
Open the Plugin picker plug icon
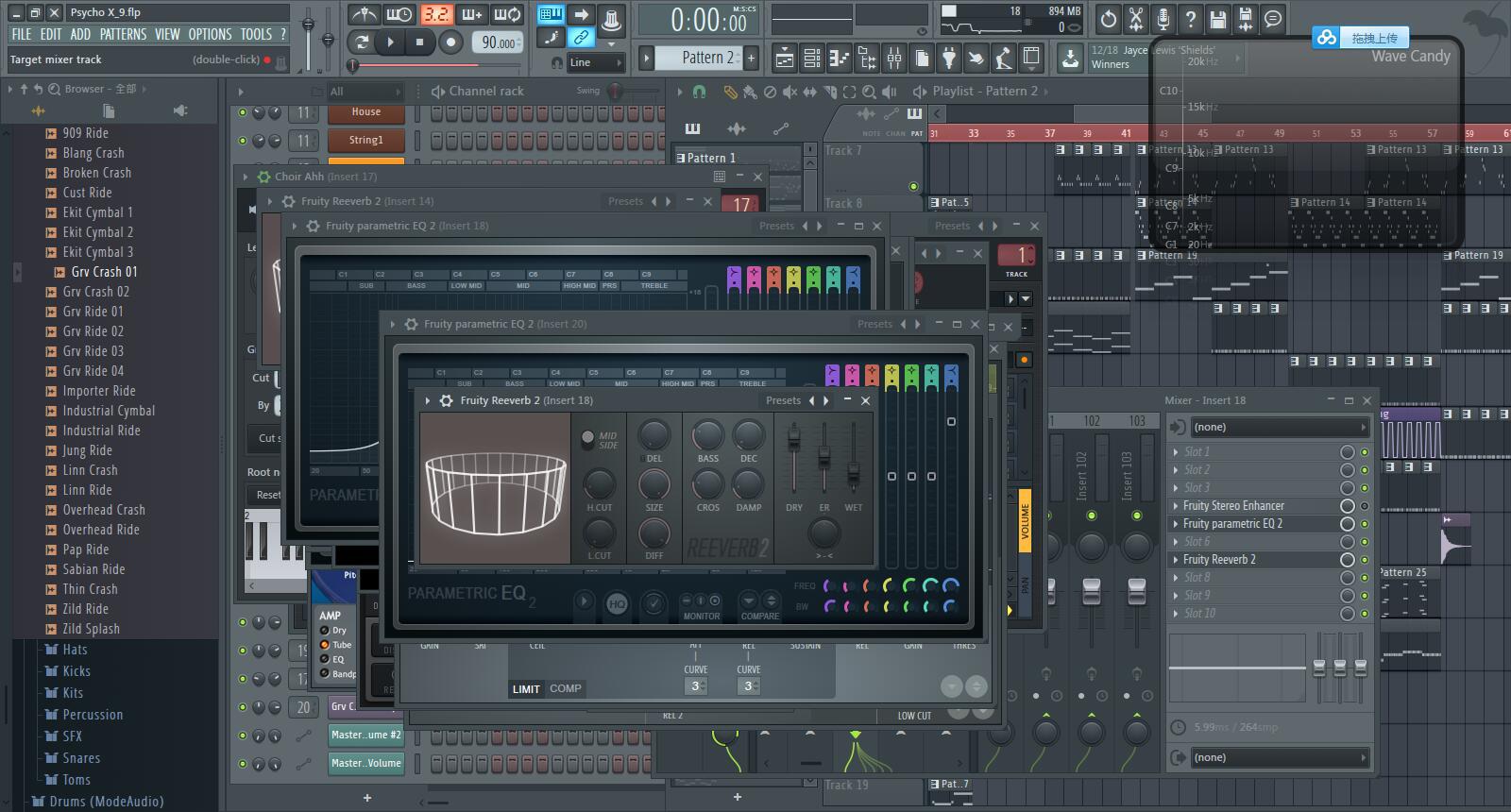coord(948,59)
